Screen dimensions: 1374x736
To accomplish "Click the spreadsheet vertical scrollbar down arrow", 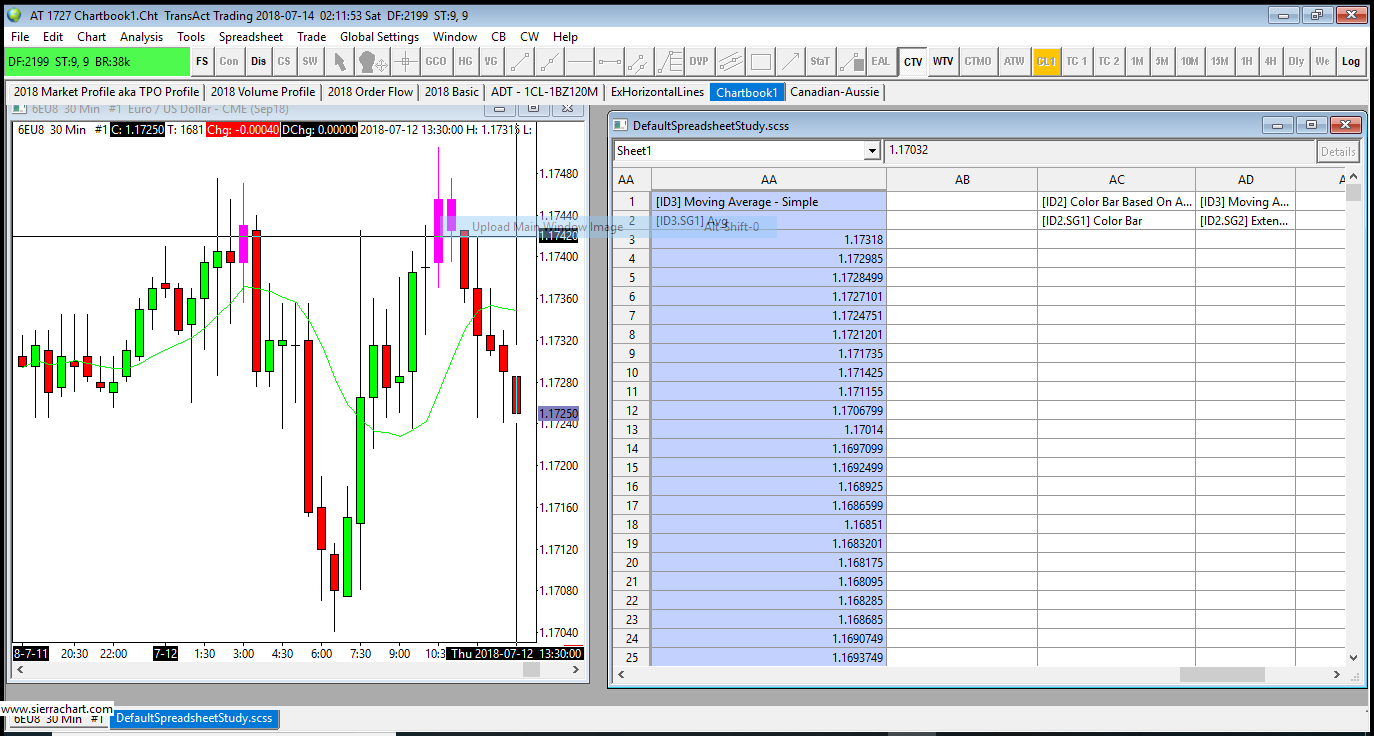I will [x=1354, y=657].
